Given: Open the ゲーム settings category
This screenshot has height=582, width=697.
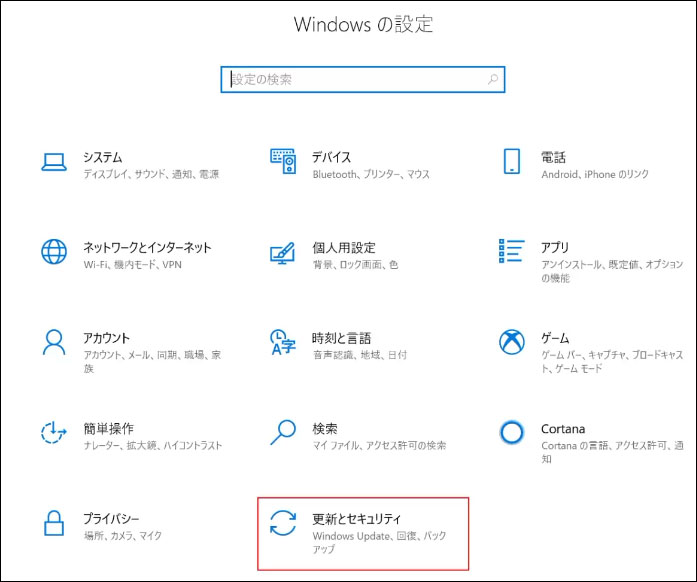Looking at the screenshot, I should click(555, 338).
